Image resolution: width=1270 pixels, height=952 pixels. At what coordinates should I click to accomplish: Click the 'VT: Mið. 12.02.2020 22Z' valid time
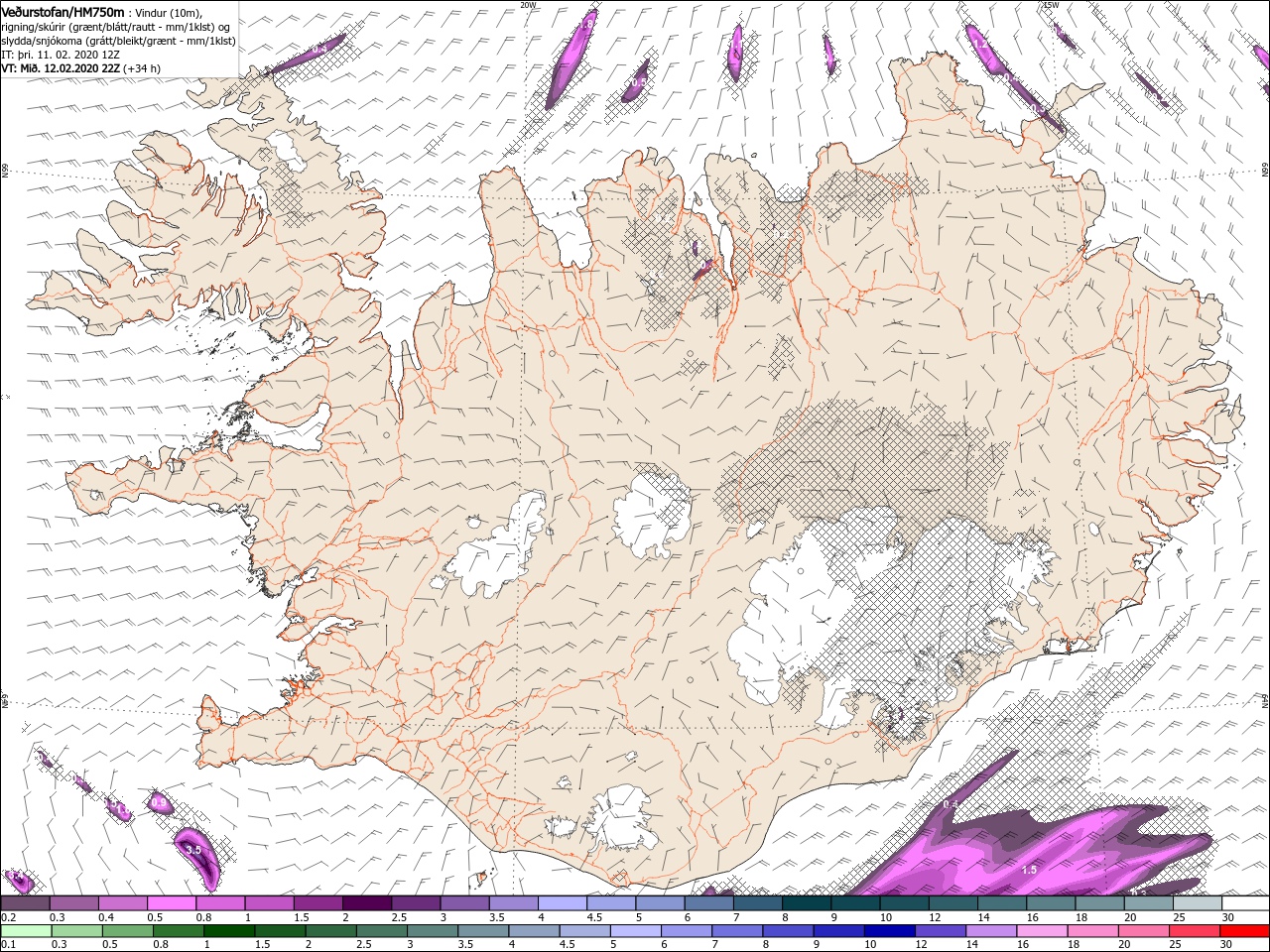pos(61,68)
